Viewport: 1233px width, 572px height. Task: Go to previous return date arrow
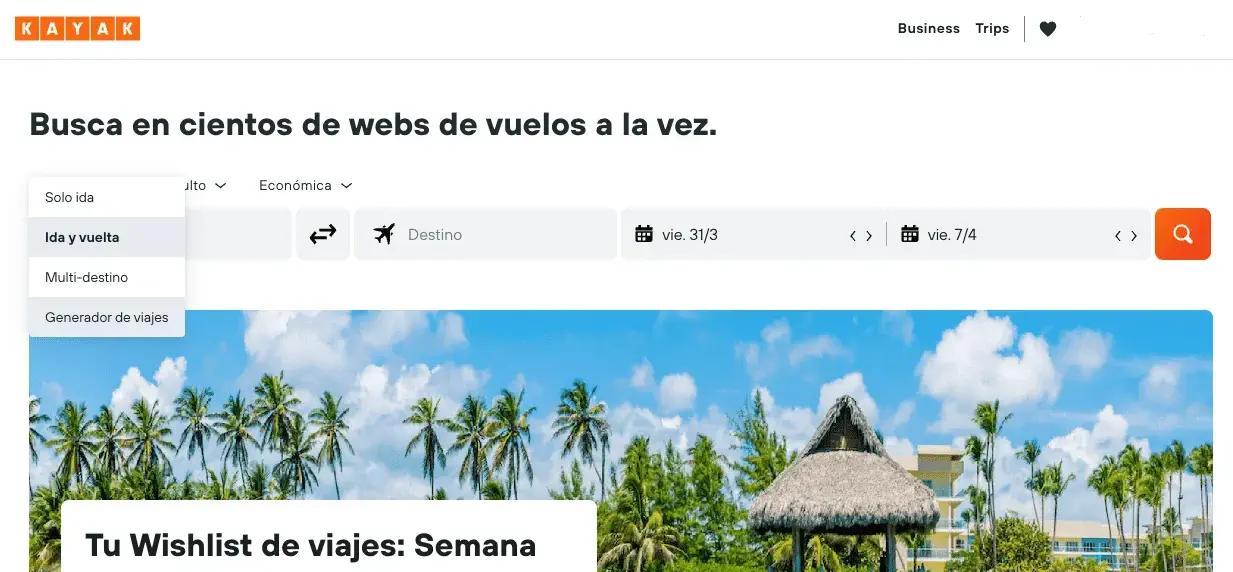(1118, 236)
